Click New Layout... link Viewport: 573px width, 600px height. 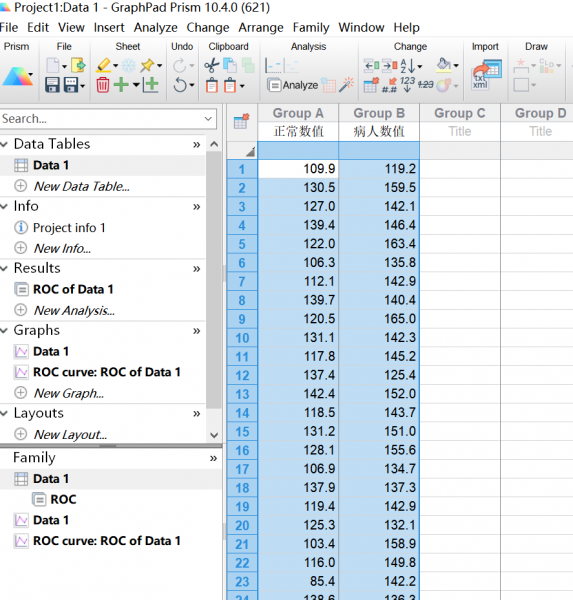(70, 434)
